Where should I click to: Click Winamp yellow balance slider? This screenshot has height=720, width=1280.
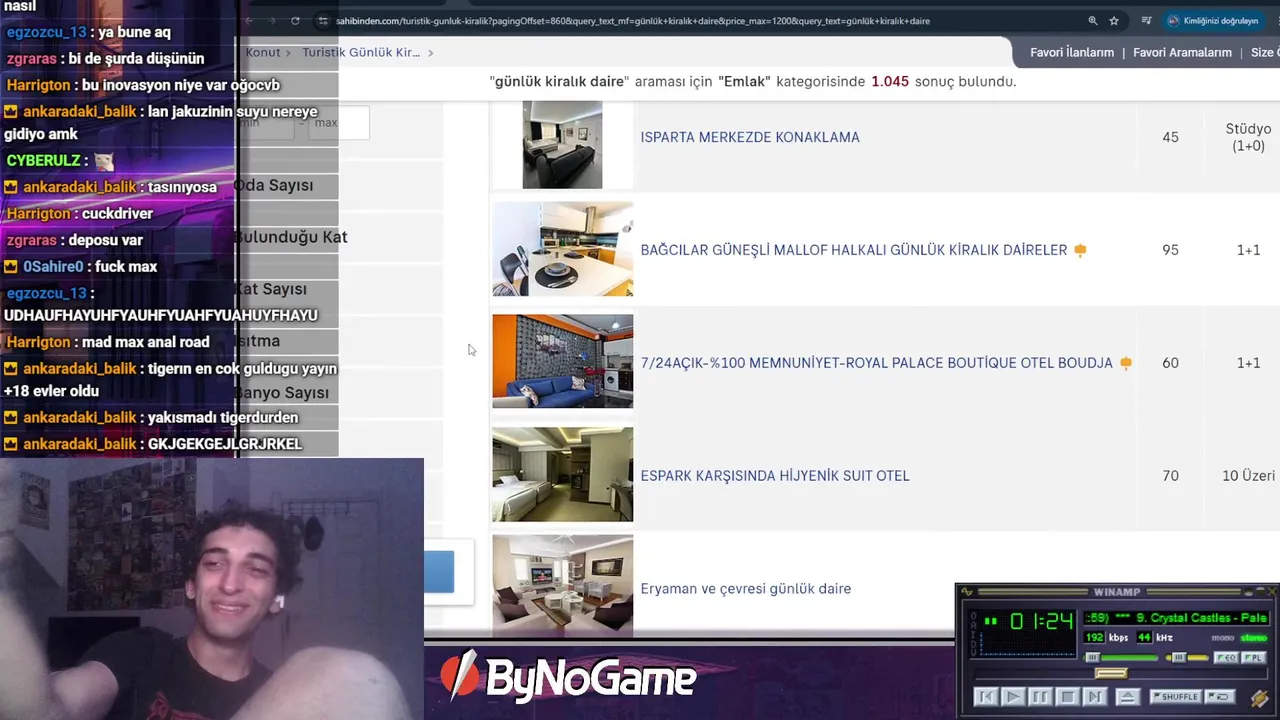coord(1187,657)
